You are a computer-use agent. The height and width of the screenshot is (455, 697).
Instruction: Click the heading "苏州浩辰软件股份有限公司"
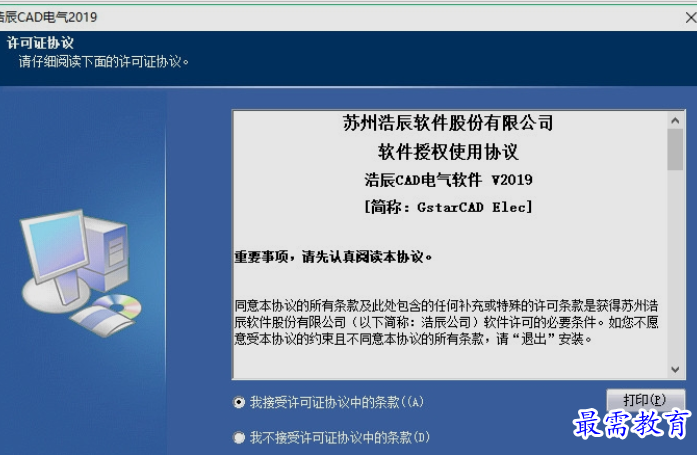pos(448,123)
